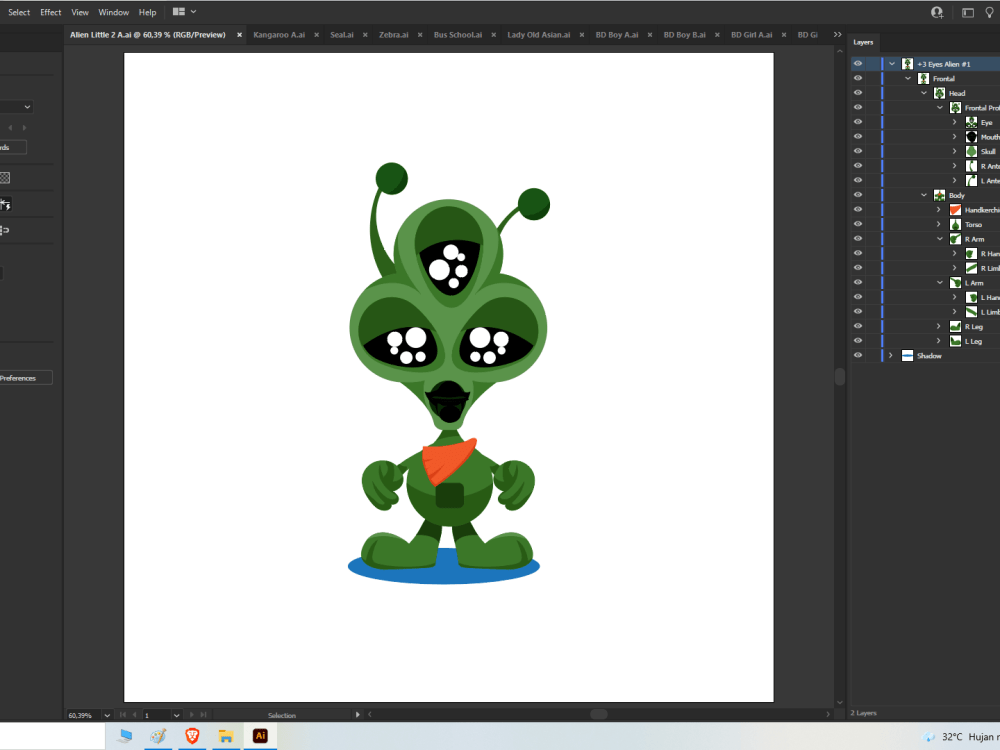Open the zoom level dropdown in status bar
The image size is (1000, 750).
tap(106, 715)
